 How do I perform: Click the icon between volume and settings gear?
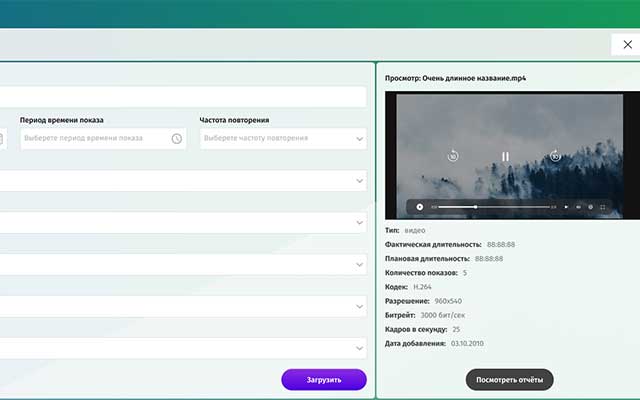tap(579, 207)
